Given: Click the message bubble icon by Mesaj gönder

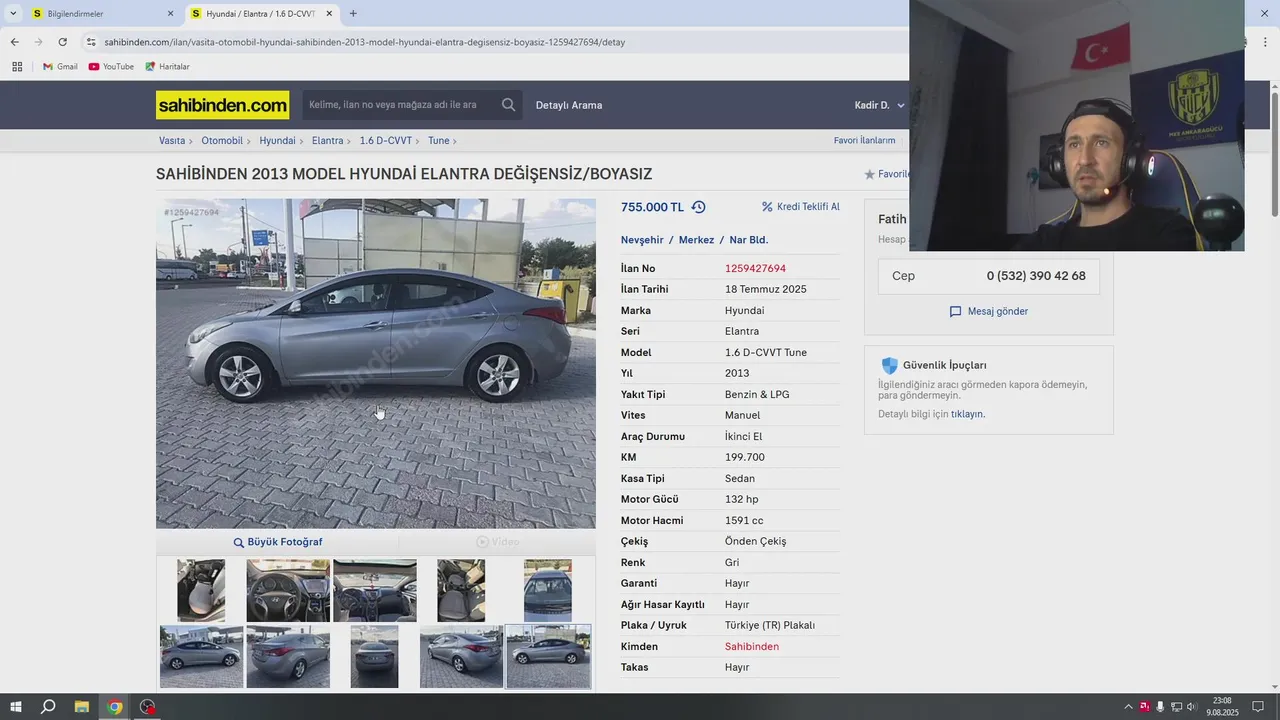Looking at the screenshot, I should pos(955,312).
